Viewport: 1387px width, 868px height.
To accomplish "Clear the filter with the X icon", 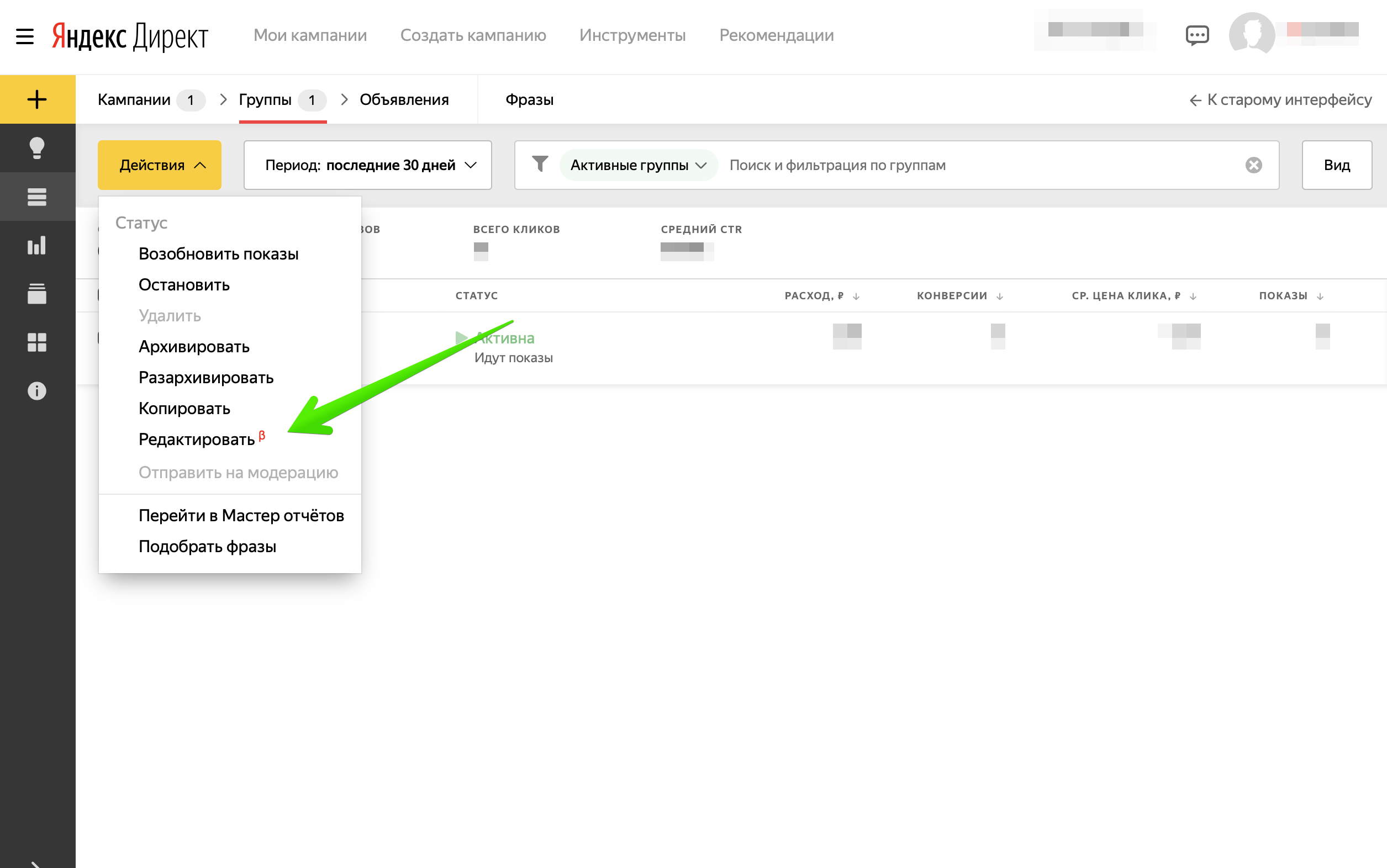I will tap(1253, 165).
